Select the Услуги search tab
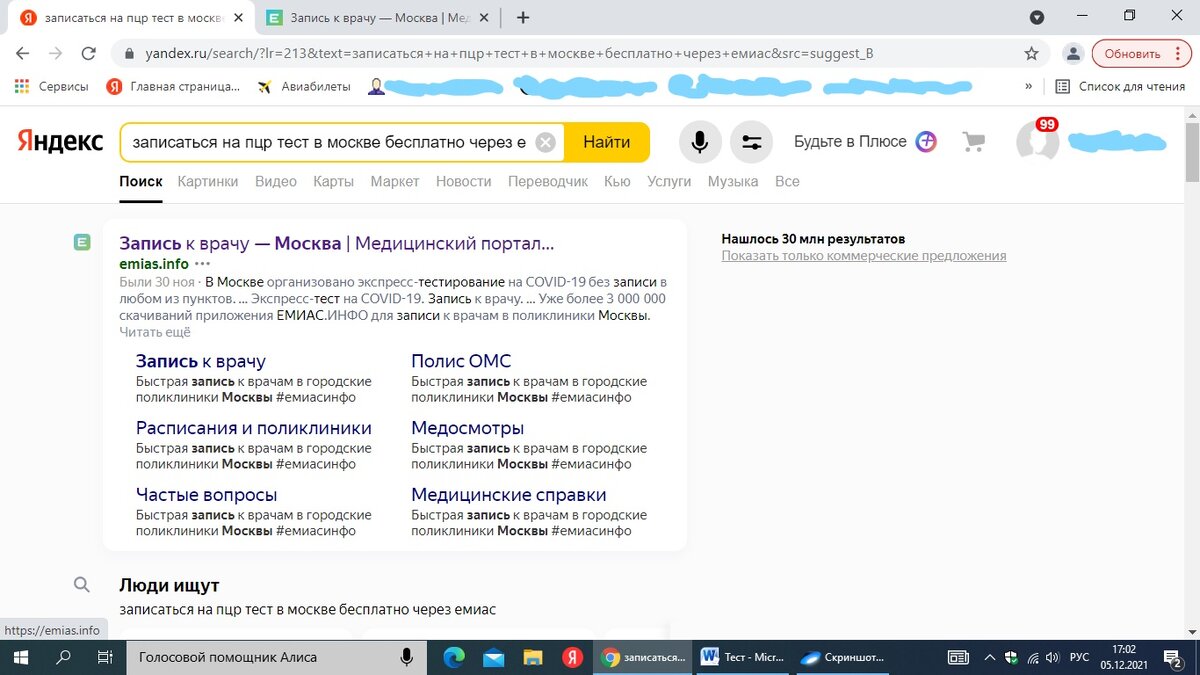 point(669,181)
